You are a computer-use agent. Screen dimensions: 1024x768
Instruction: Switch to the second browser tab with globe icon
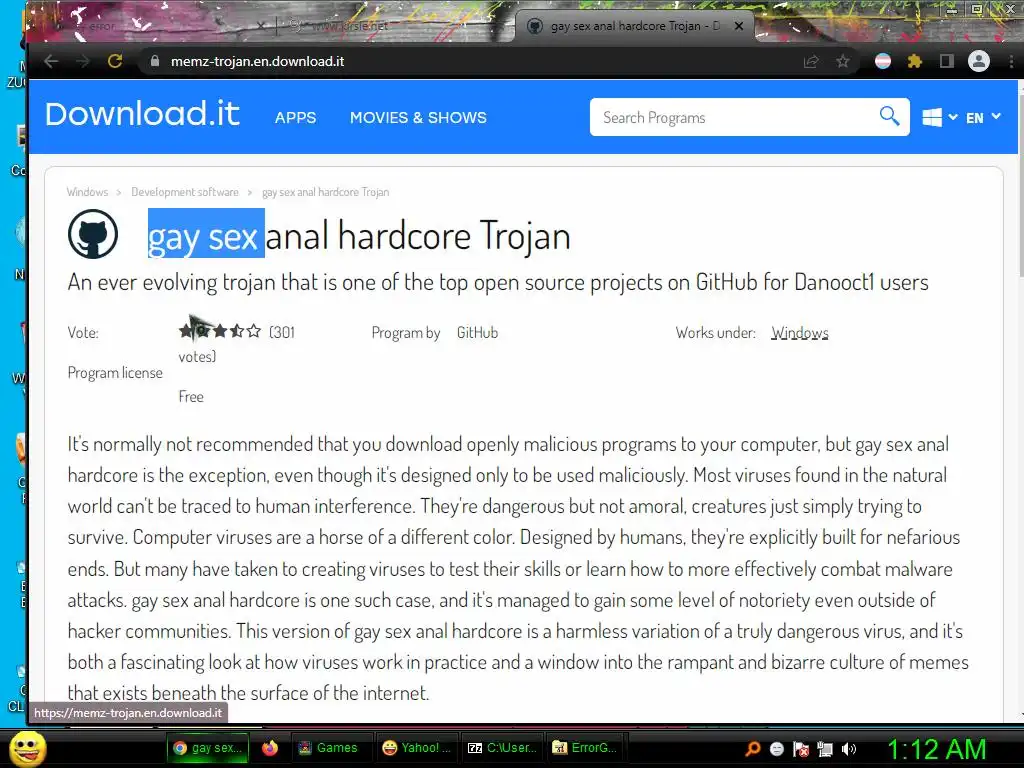click(x=392, y=26)
